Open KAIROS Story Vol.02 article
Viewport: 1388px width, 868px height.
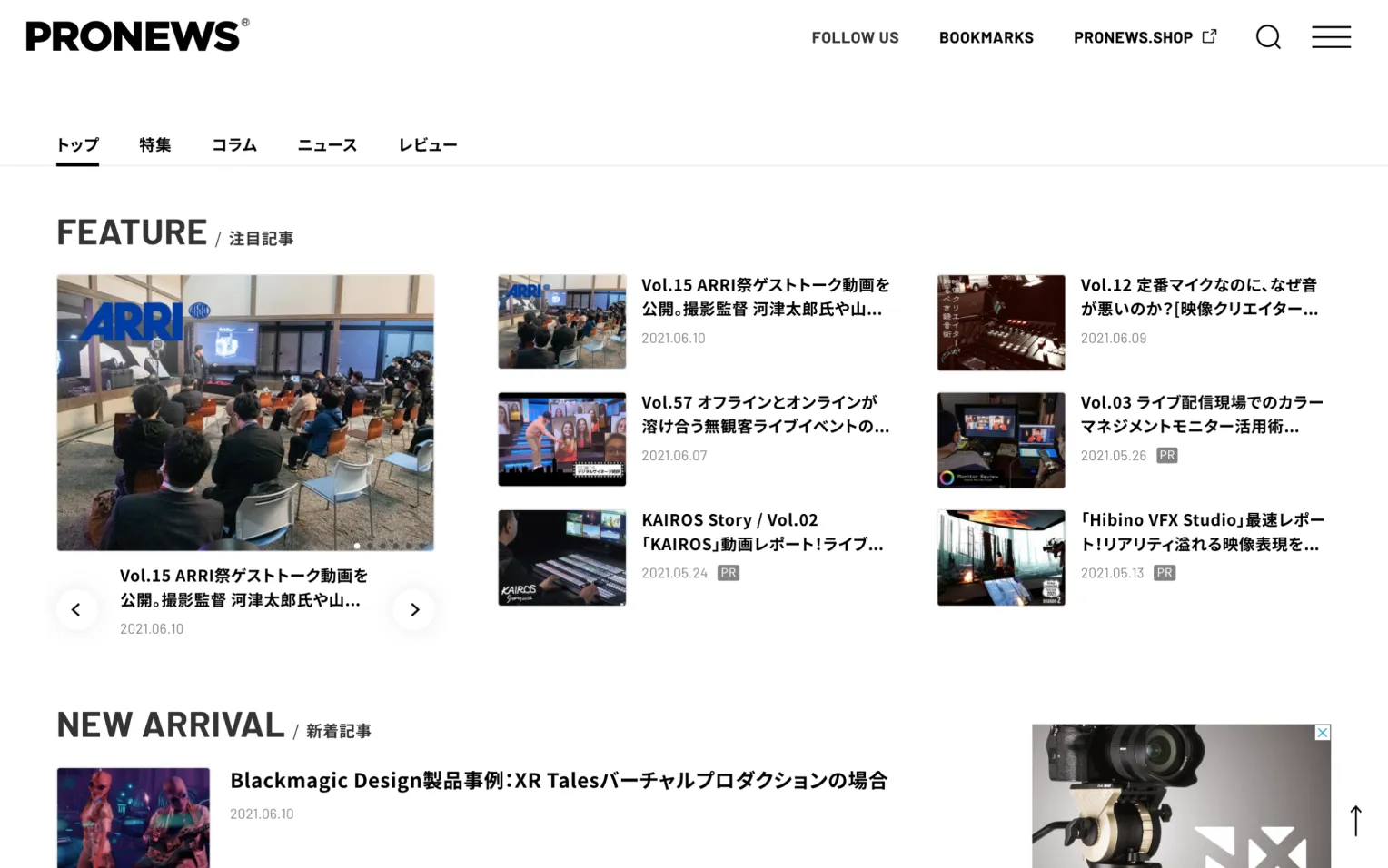point(763,532)
